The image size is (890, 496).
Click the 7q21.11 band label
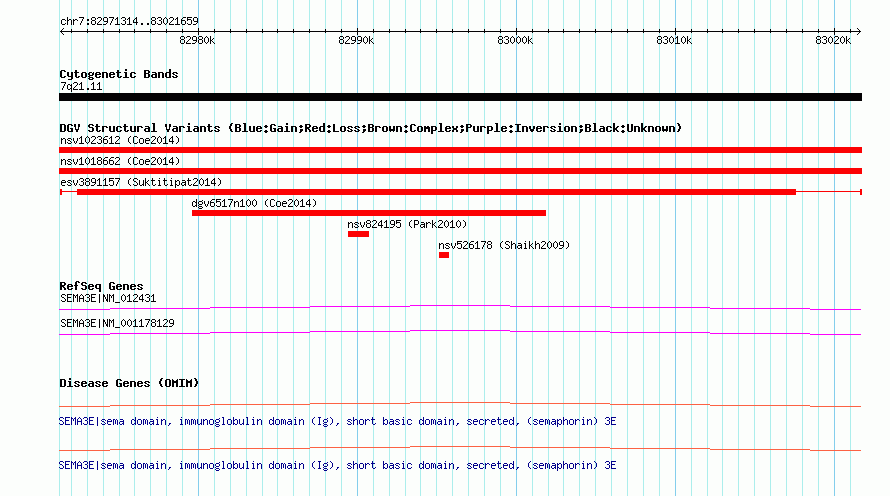coord(81,87)
